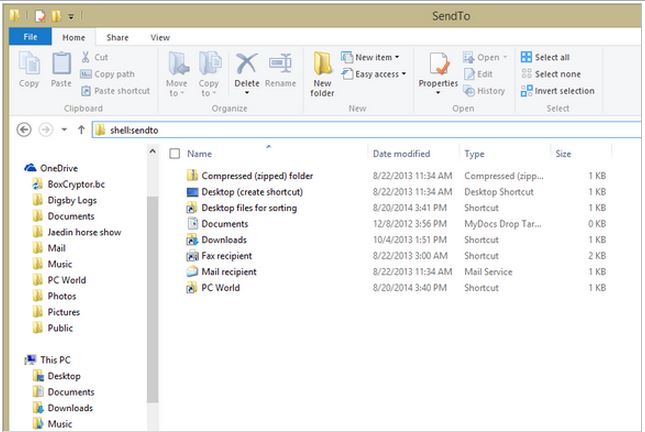Click Invert selection
This screenshot has height=432, width=645.
coord(557,91)
